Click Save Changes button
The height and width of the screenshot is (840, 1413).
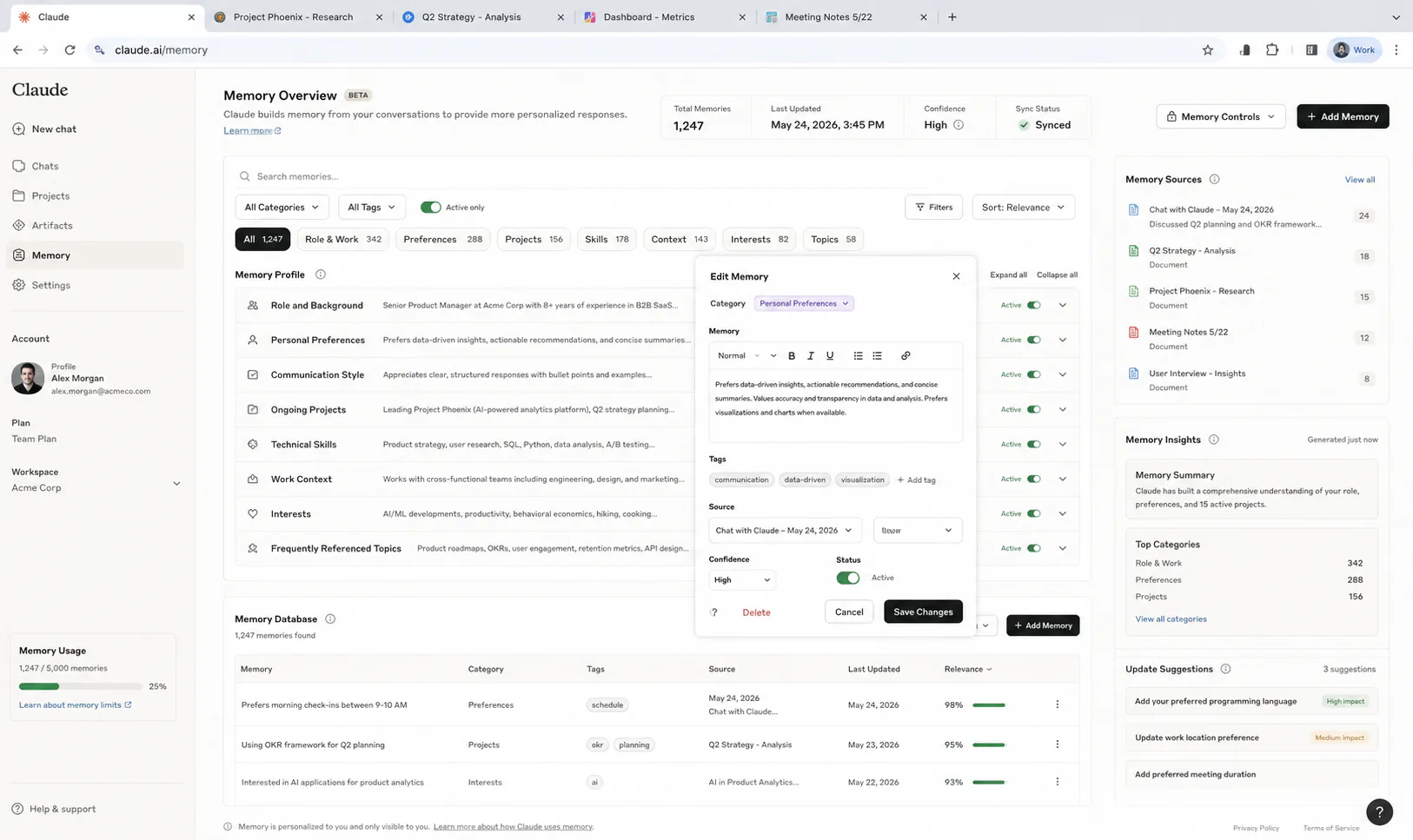tap(923, 612)
